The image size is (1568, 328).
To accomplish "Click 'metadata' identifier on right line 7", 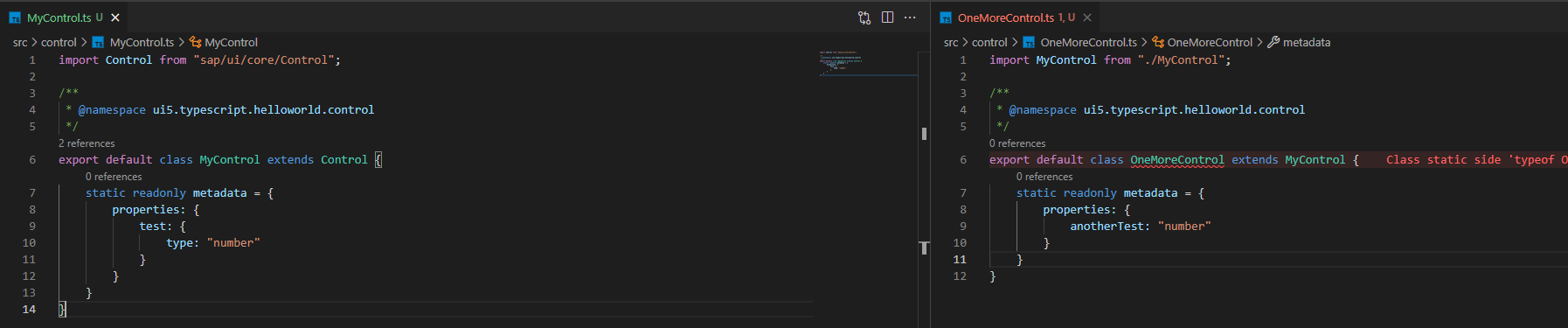I will pos(1150,193).
